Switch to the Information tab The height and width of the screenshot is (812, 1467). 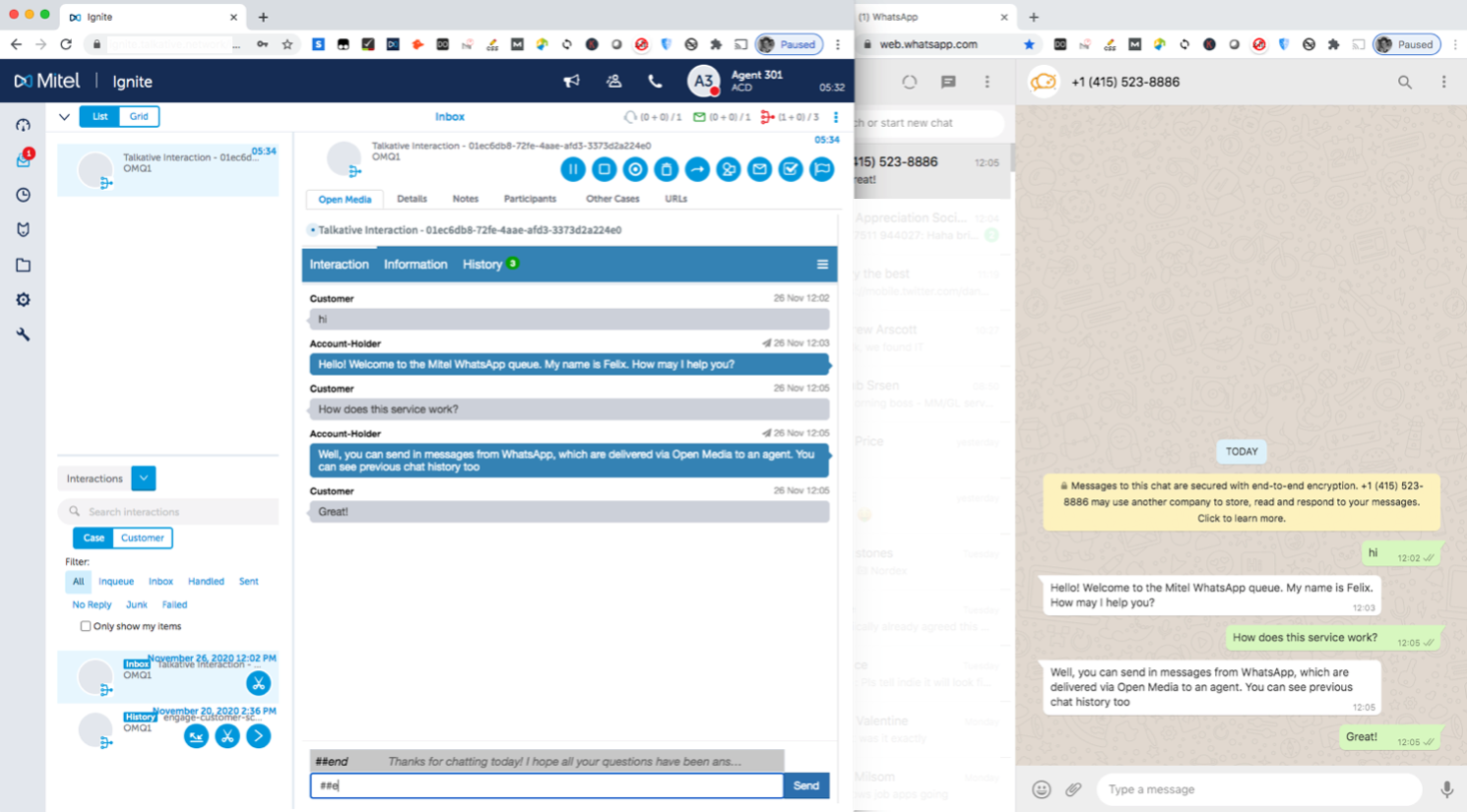tap(415, 265)
